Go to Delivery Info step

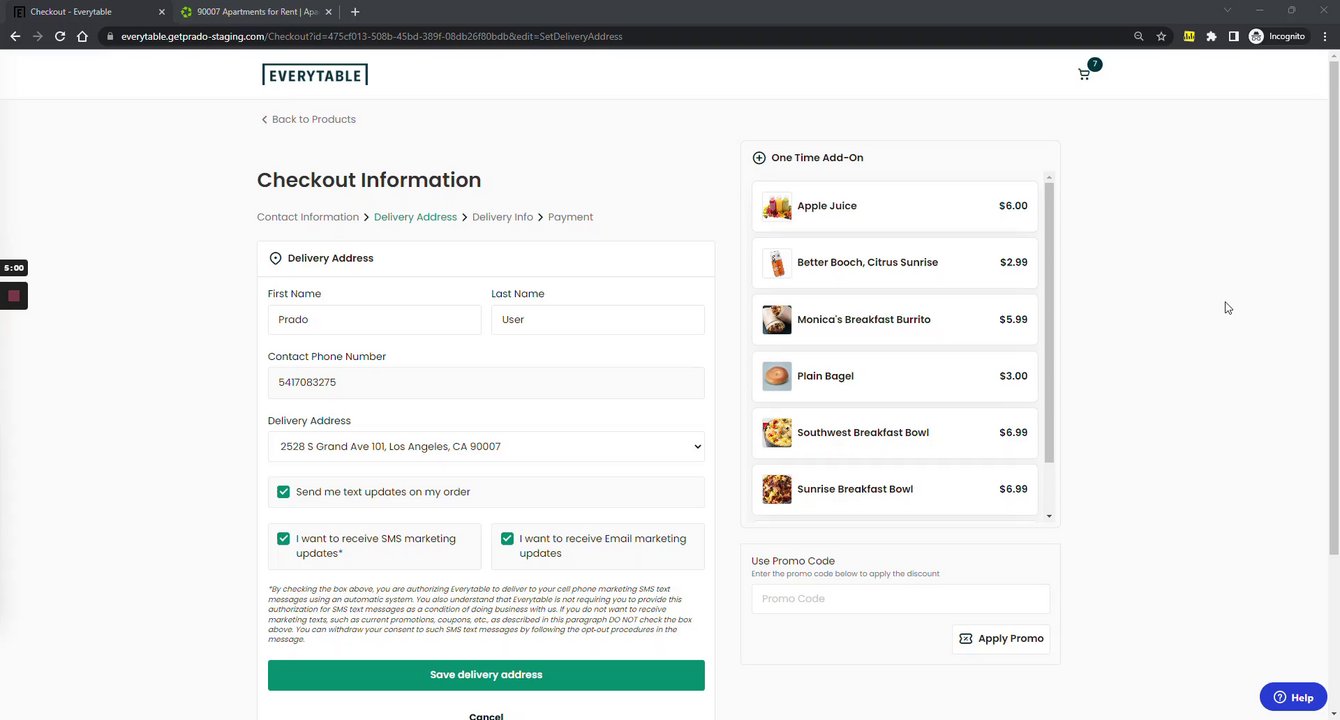click(502, 217)
